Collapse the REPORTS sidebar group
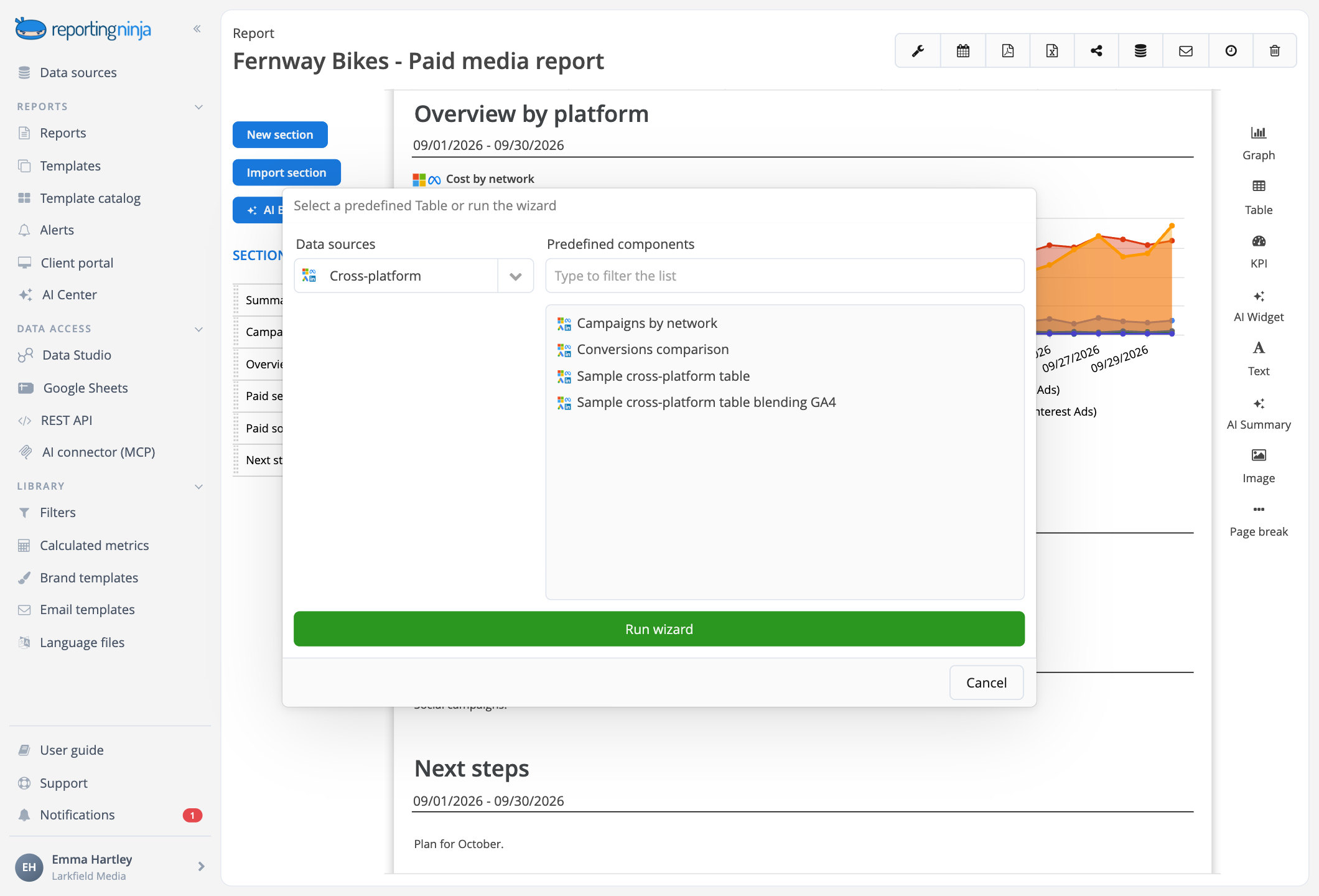Screen dimensions: 1319x896 point(198,106)
